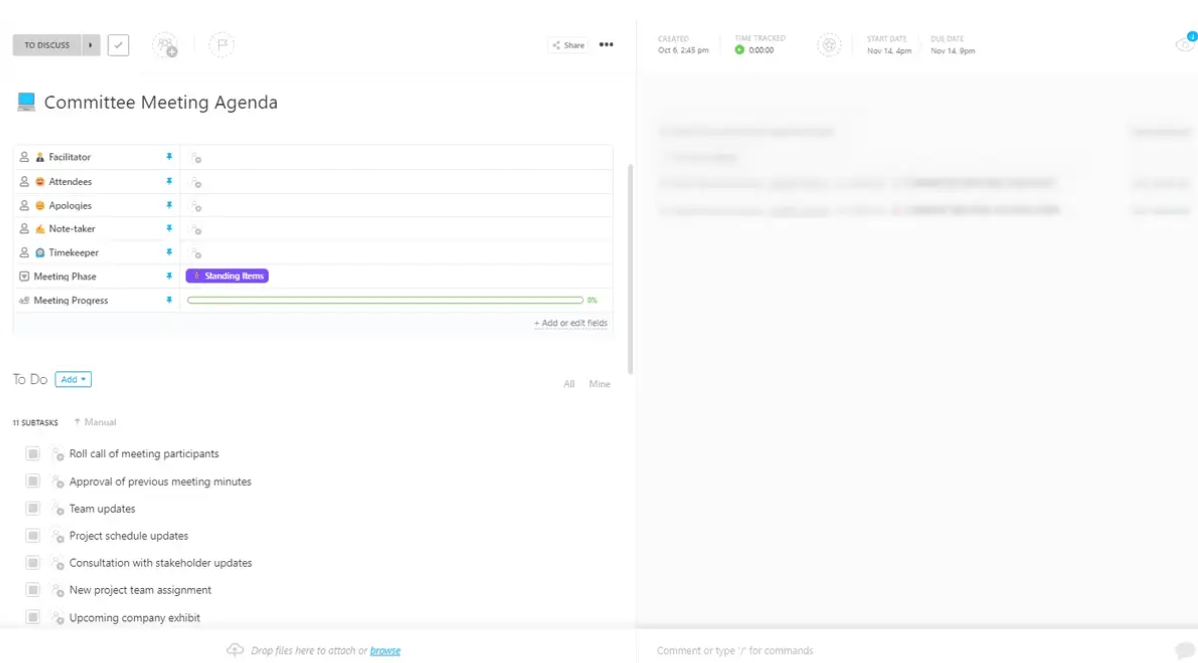Advance status with arrow next to TO DISCUSS
Viewport: 1198px width, 663px height.
coord(91,45)
